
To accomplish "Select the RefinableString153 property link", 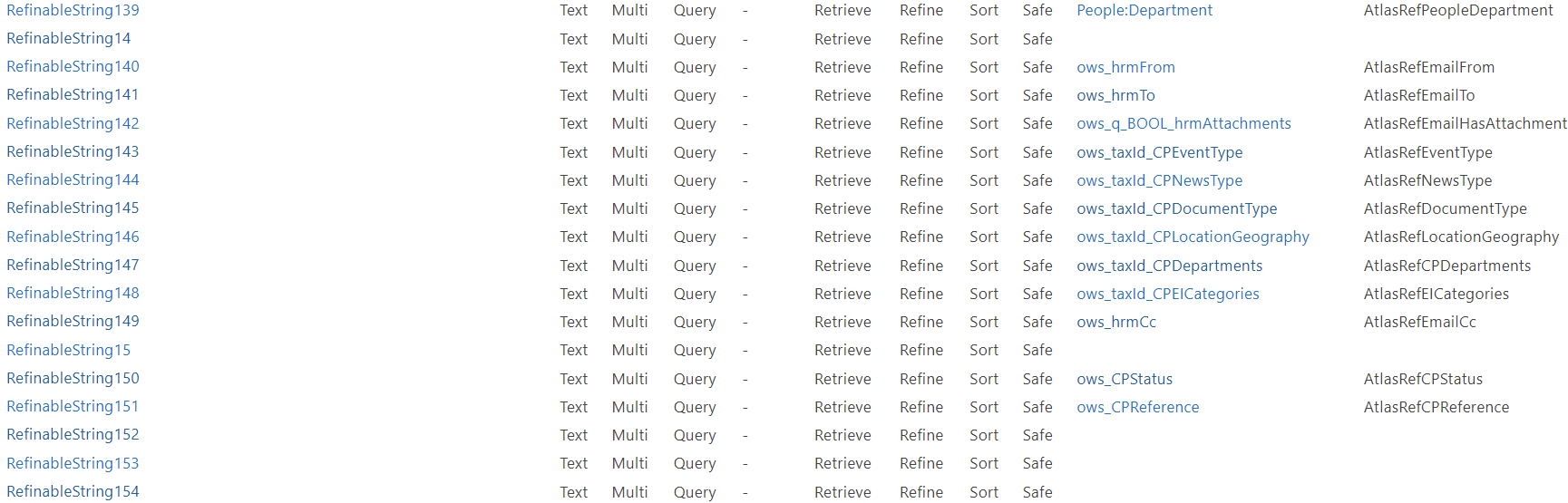I will pos(73,464).
